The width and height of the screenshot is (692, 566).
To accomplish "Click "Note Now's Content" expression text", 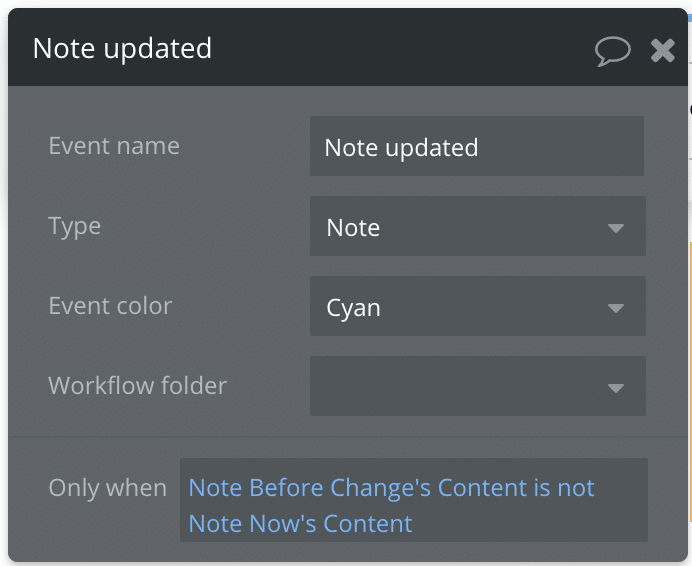I will click(300, 524).
